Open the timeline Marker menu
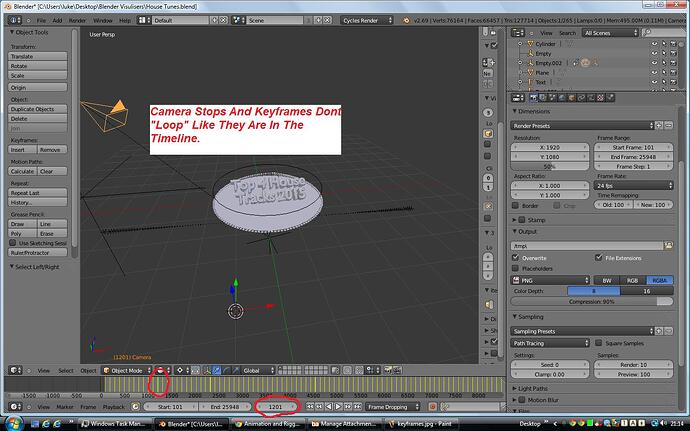The height and width of the screenshot is (431, 690). 65,407
